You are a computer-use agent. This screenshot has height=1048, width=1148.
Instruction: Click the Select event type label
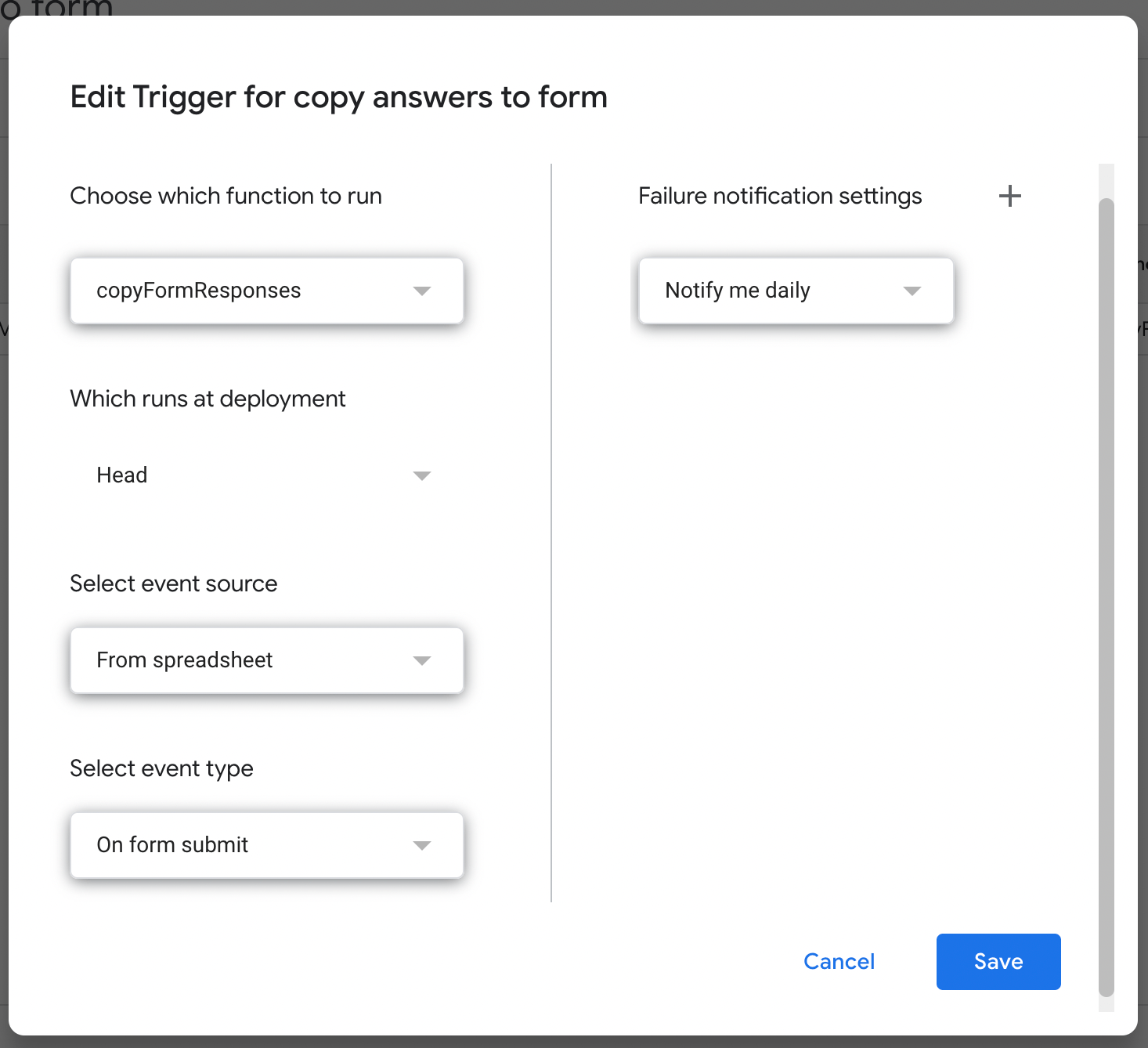[x=161, y=768]
